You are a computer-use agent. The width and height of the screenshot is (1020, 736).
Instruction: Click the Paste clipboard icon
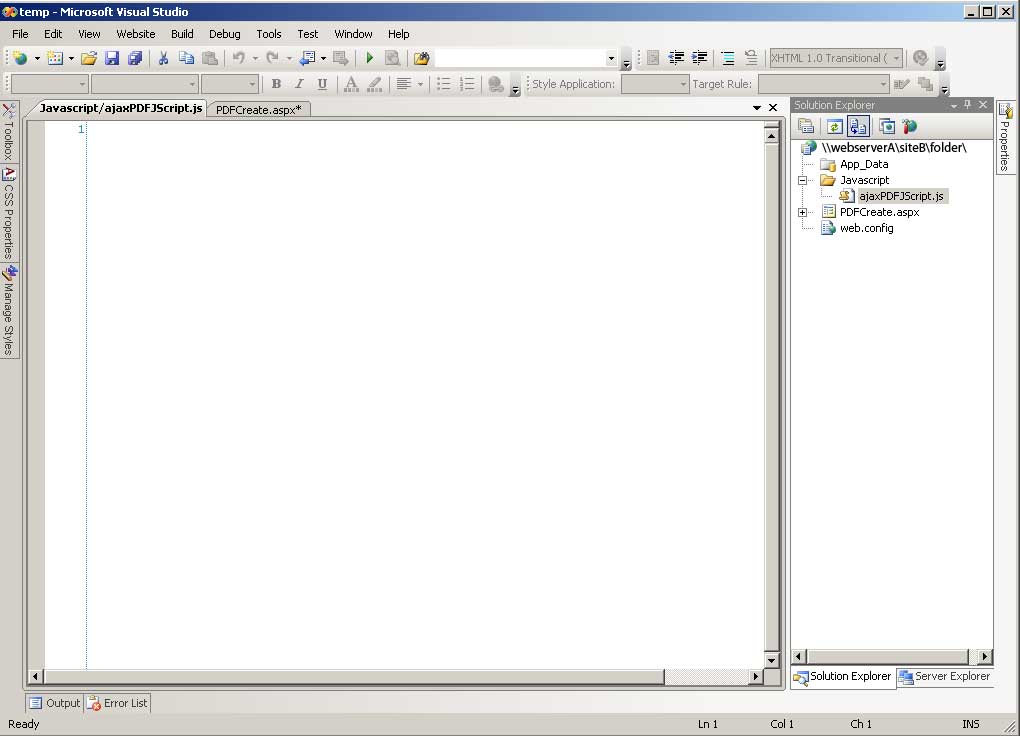(x=209, y=59)
